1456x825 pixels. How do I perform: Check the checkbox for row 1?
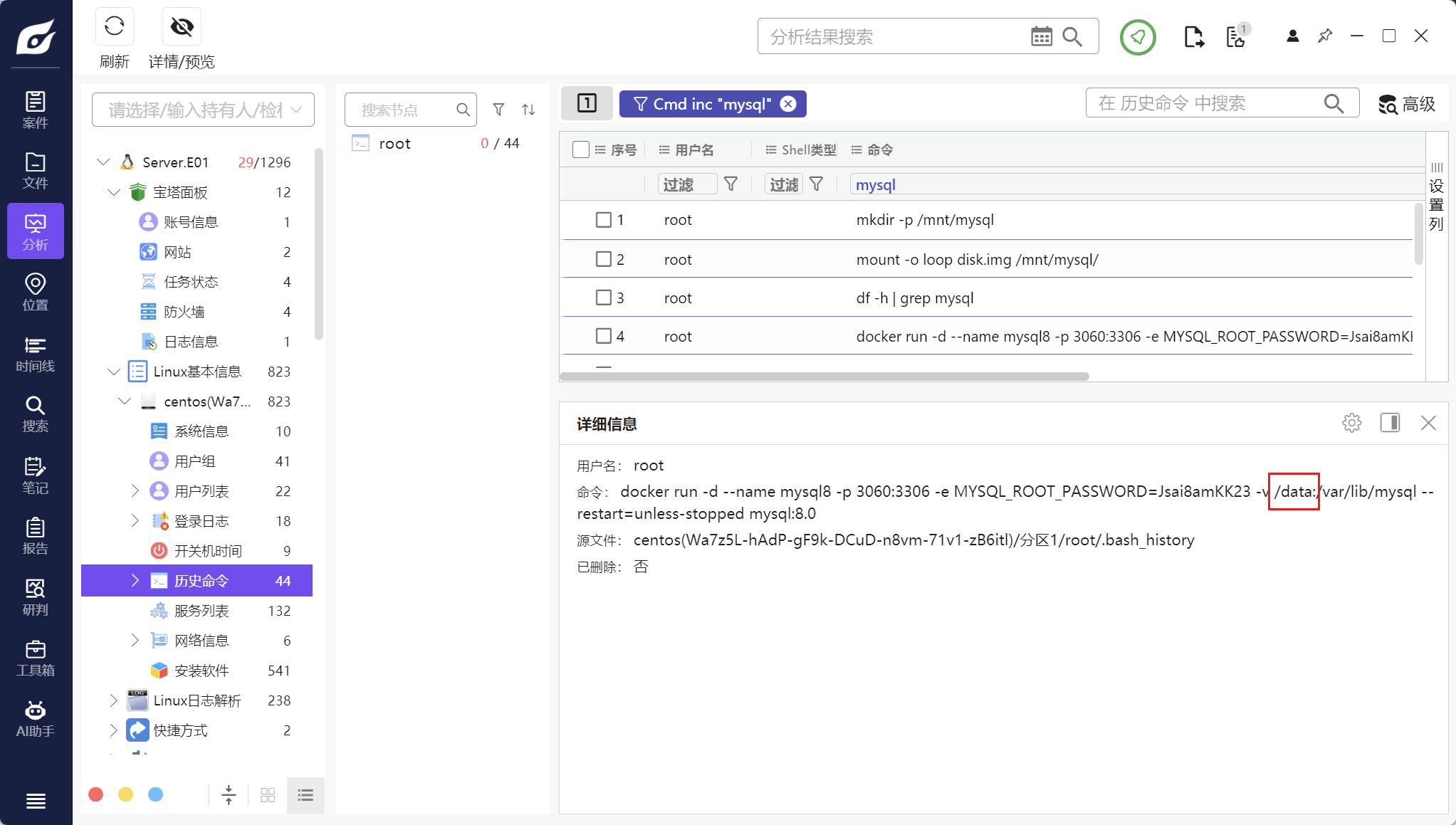[603, 220]
